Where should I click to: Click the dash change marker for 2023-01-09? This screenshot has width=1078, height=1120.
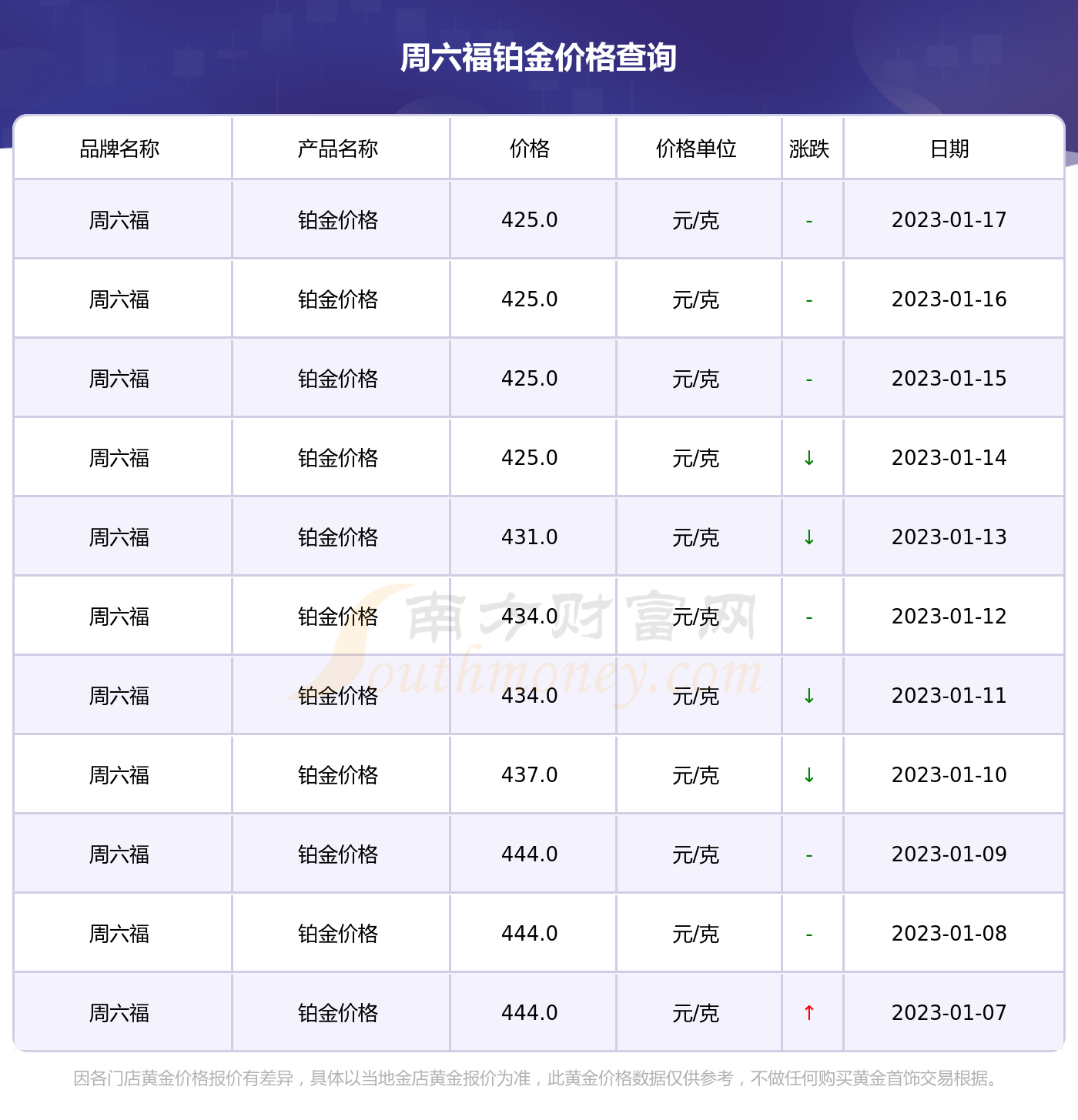809,856
